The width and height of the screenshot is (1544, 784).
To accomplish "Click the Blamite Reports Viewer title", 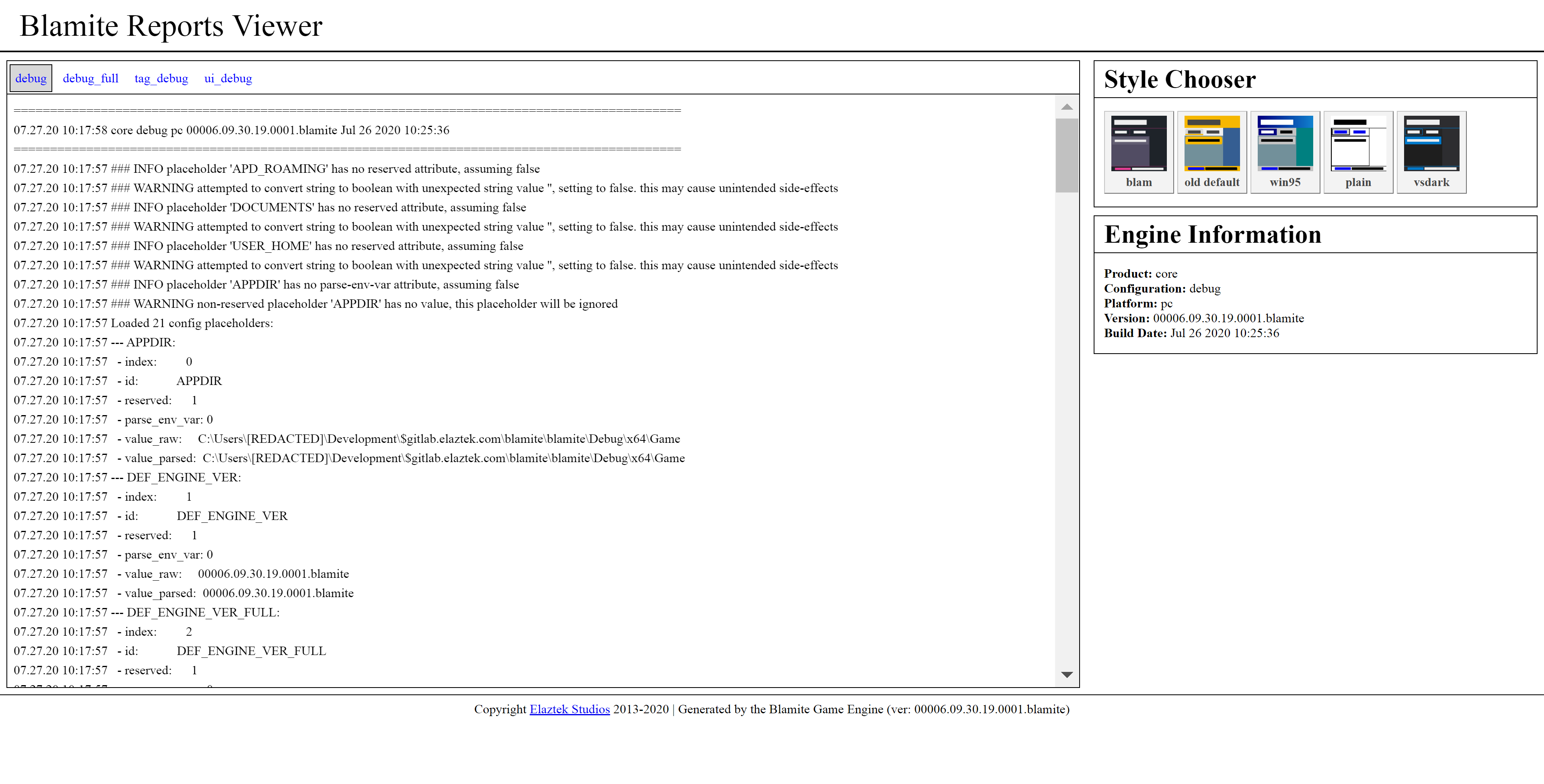I will (x=171, y=27).
